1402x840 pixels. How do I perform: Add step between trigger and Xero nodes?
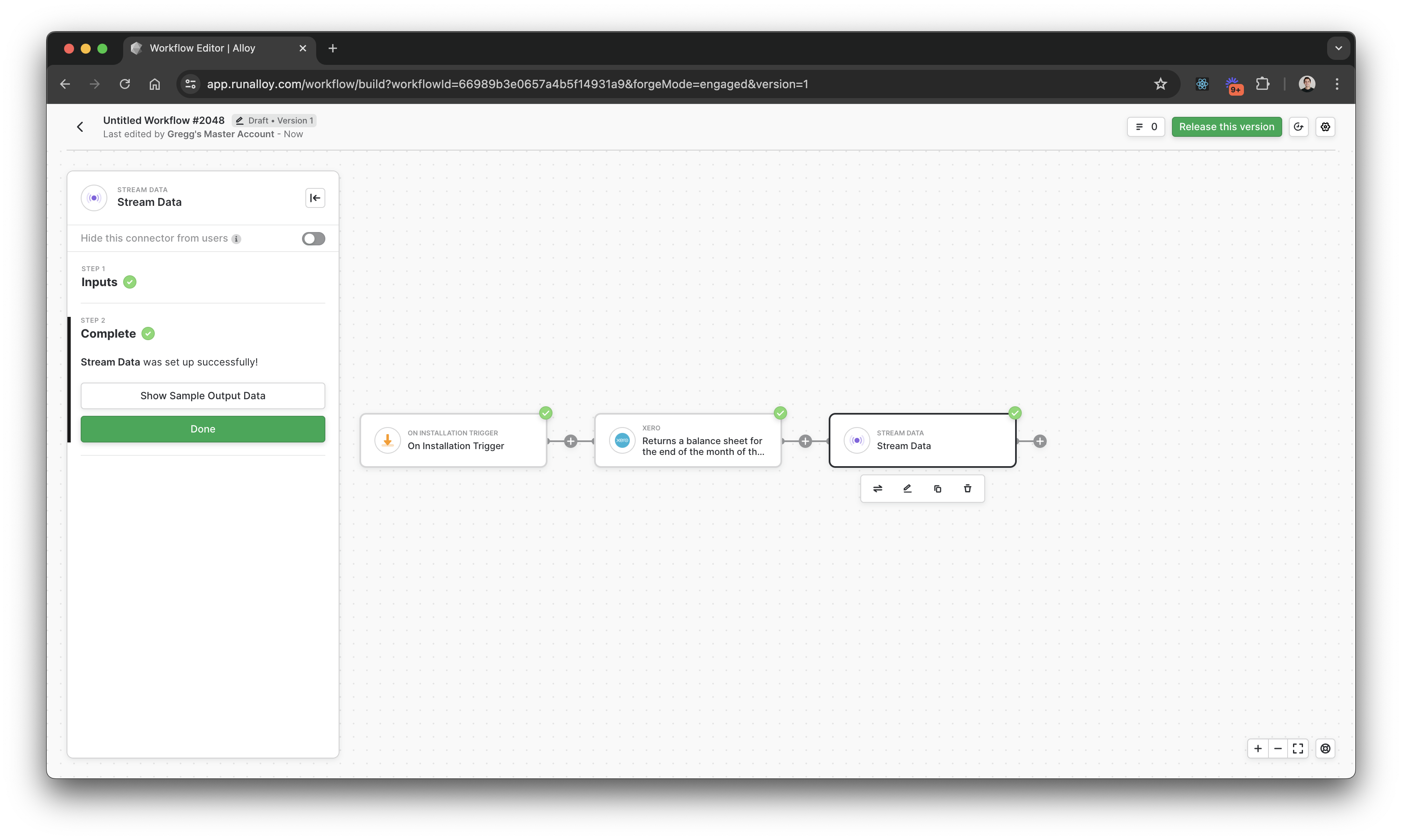(x=570, y=441)
